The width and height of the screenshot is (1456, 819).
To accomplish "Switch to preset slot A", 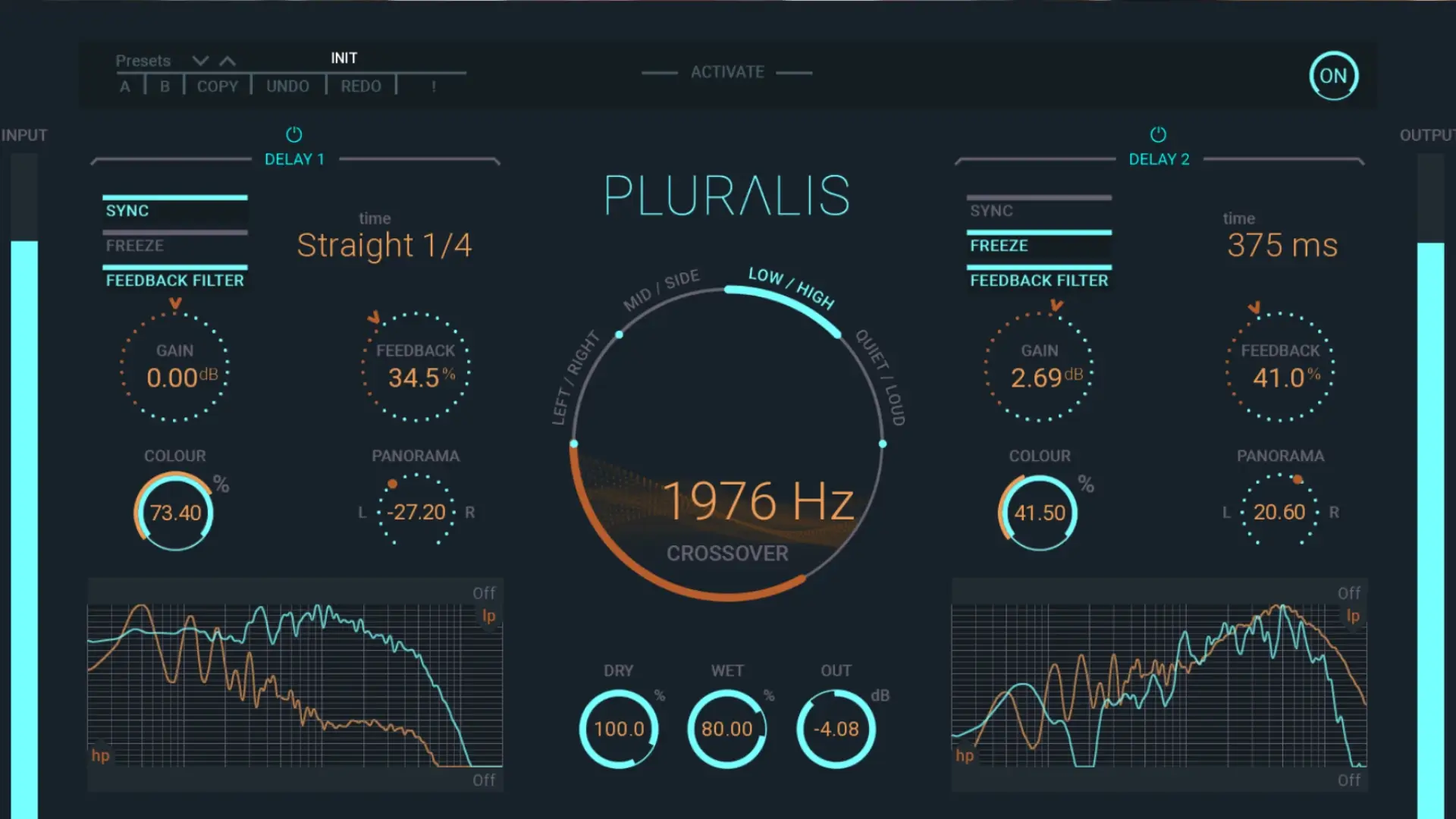I will point(125,86).
